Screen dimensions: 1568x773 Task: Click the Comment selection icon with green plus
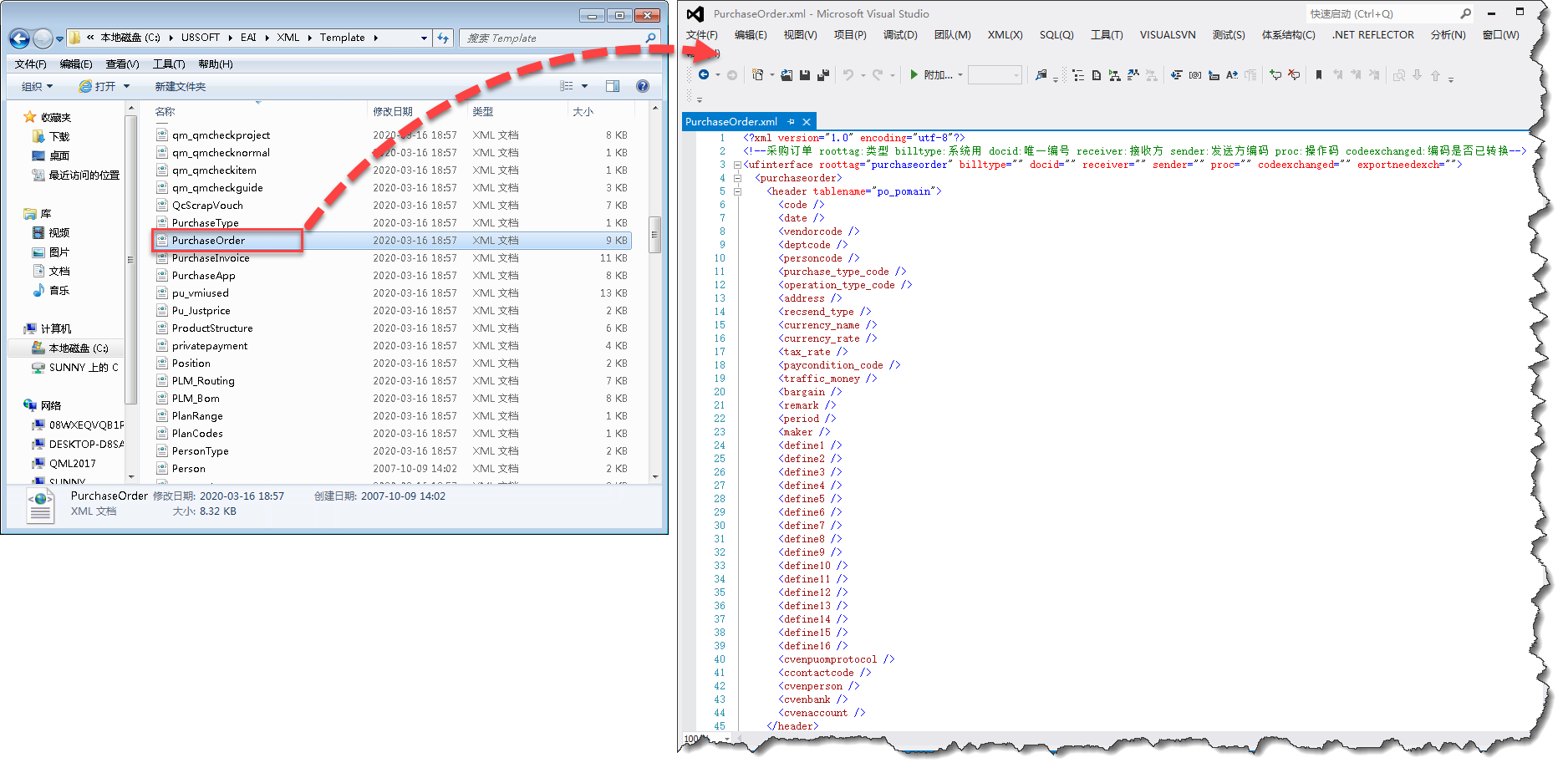click(1275, 74)
